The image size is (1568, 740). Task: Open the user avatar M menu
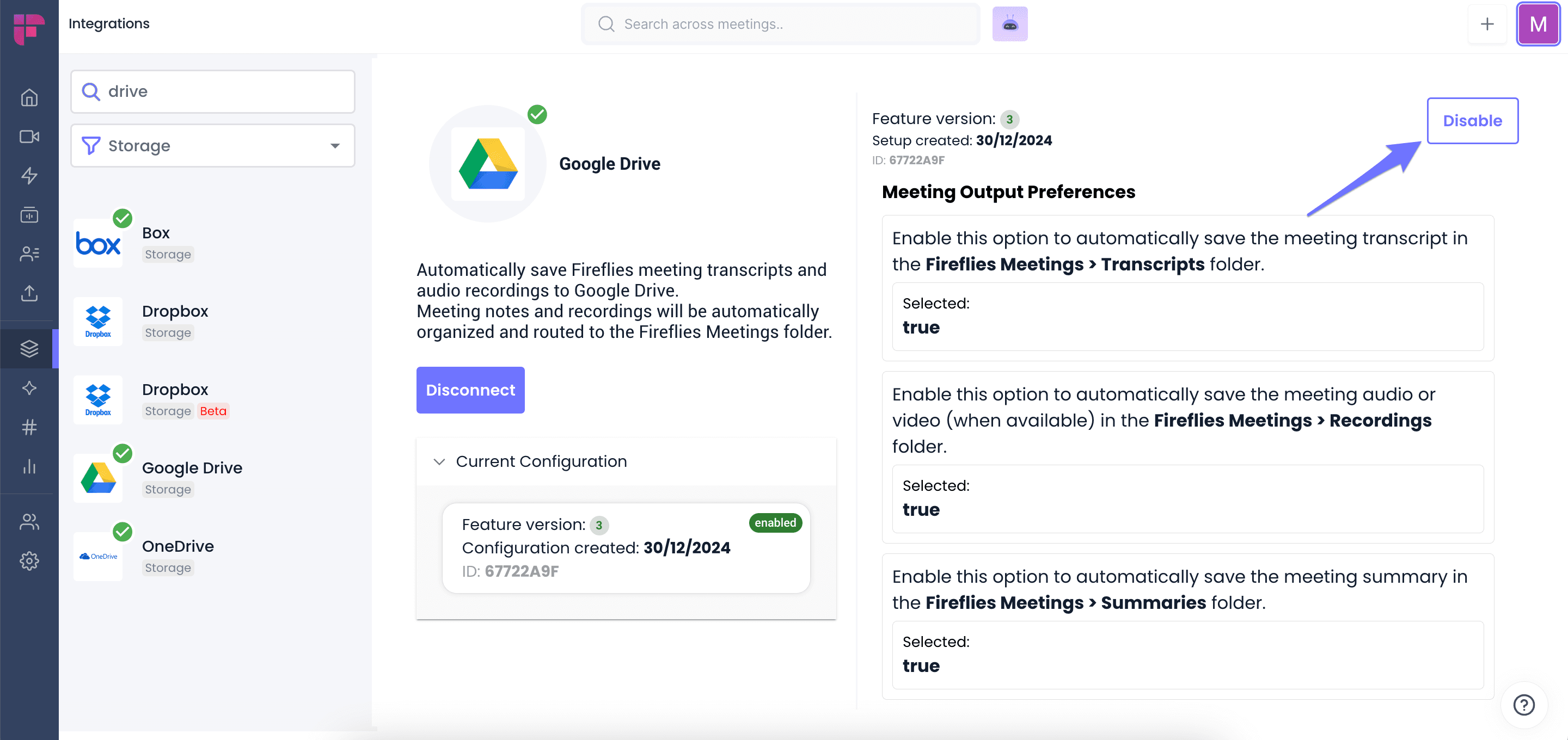pyautogui.click(x=1538, y=24)
